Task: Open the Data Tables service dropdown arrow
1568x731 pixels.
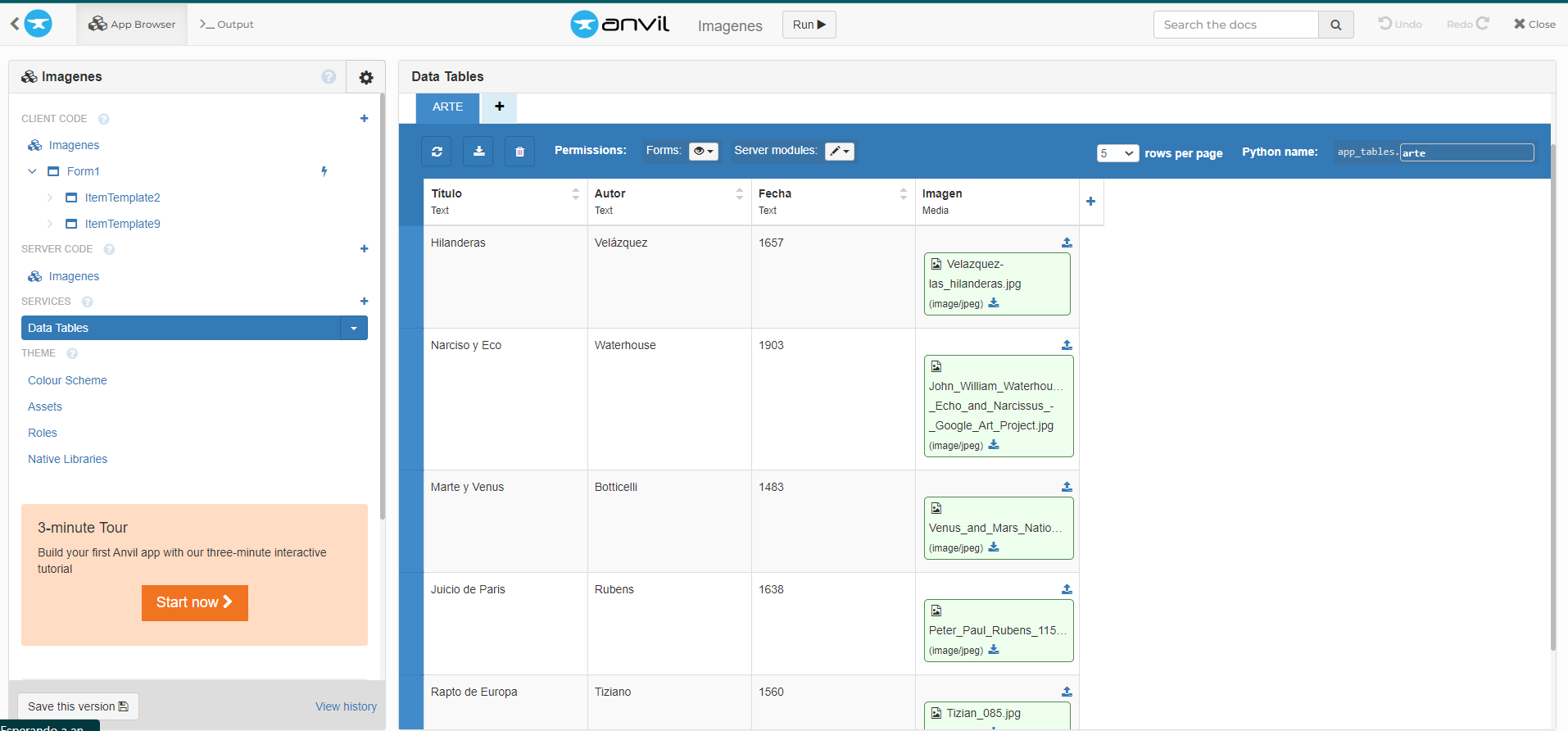Action: pos(354,328)
